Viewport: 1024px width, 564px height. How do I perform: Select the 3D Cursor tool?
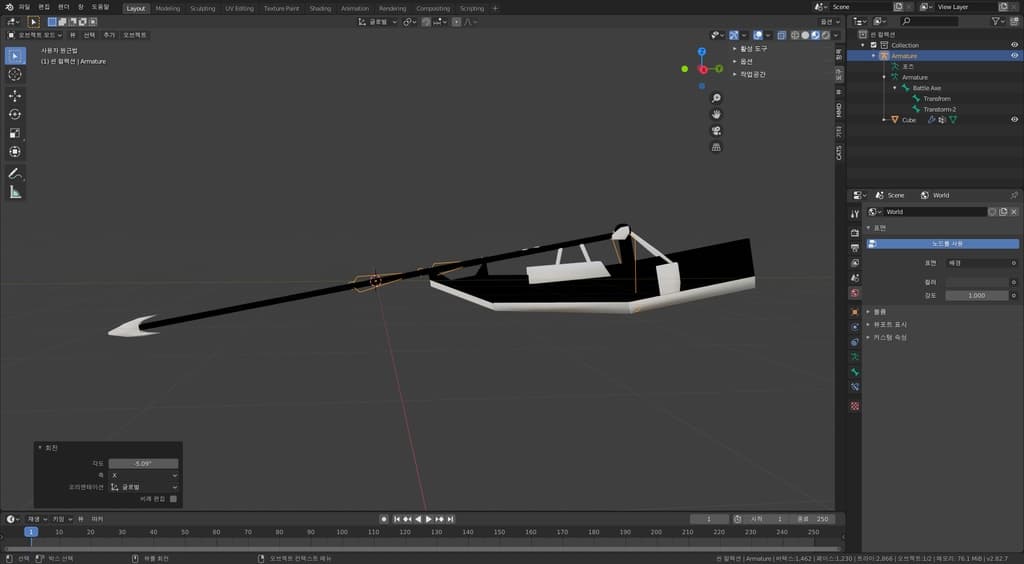click(x=15, y=74)
